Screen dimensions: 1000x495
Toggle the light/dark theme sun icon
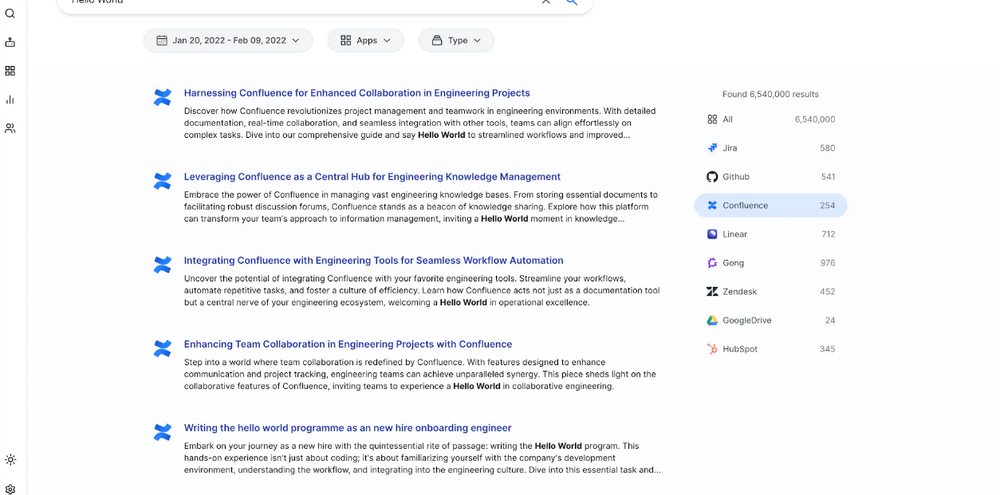pyautogui.click(x=10, y=460)
